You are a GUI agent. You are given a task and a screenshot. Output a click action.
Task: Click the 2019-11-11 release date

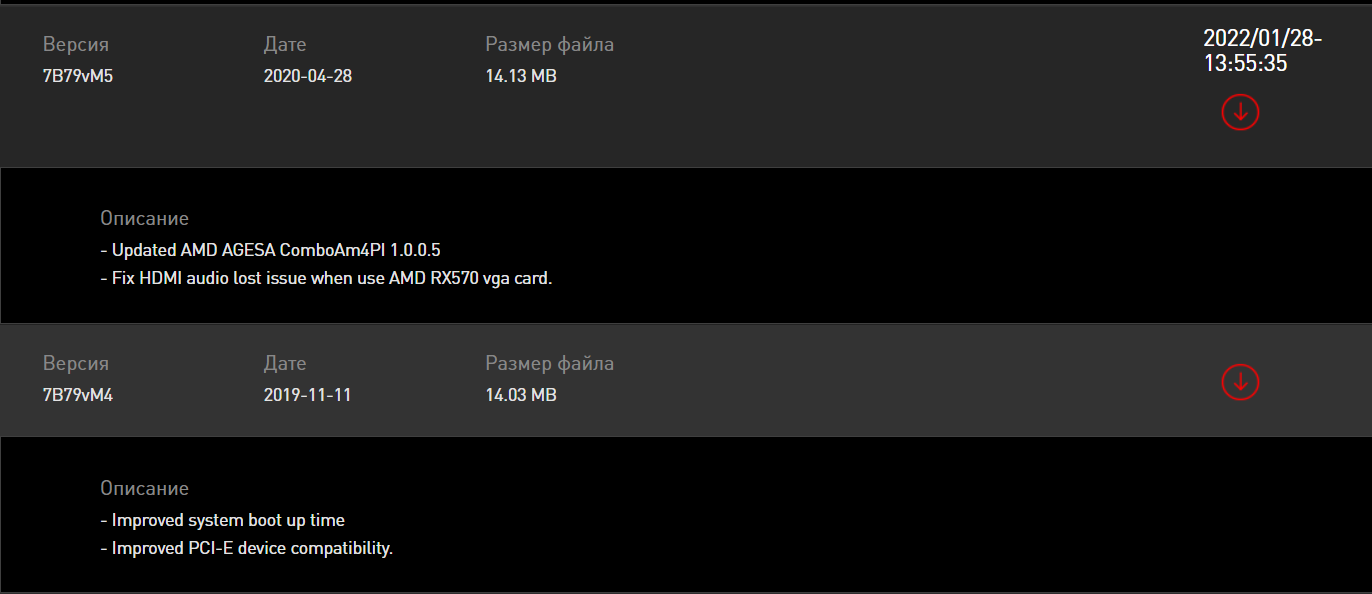point(307,395)
